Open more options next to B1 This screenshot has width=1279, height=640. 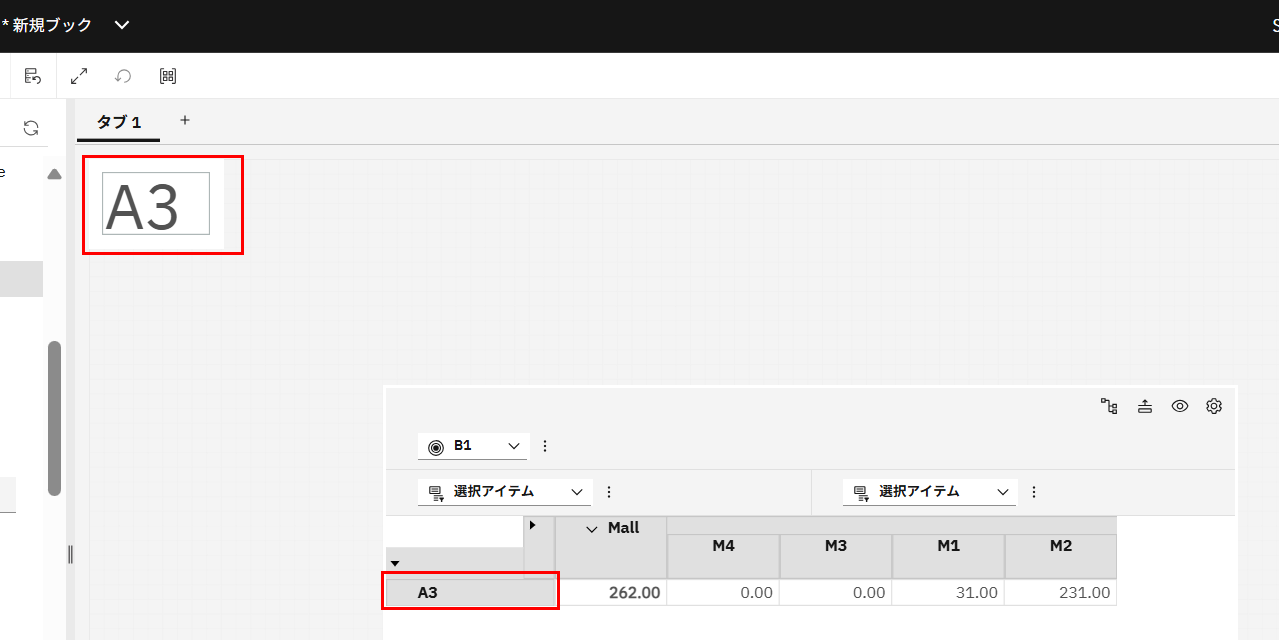coord(545,446)
